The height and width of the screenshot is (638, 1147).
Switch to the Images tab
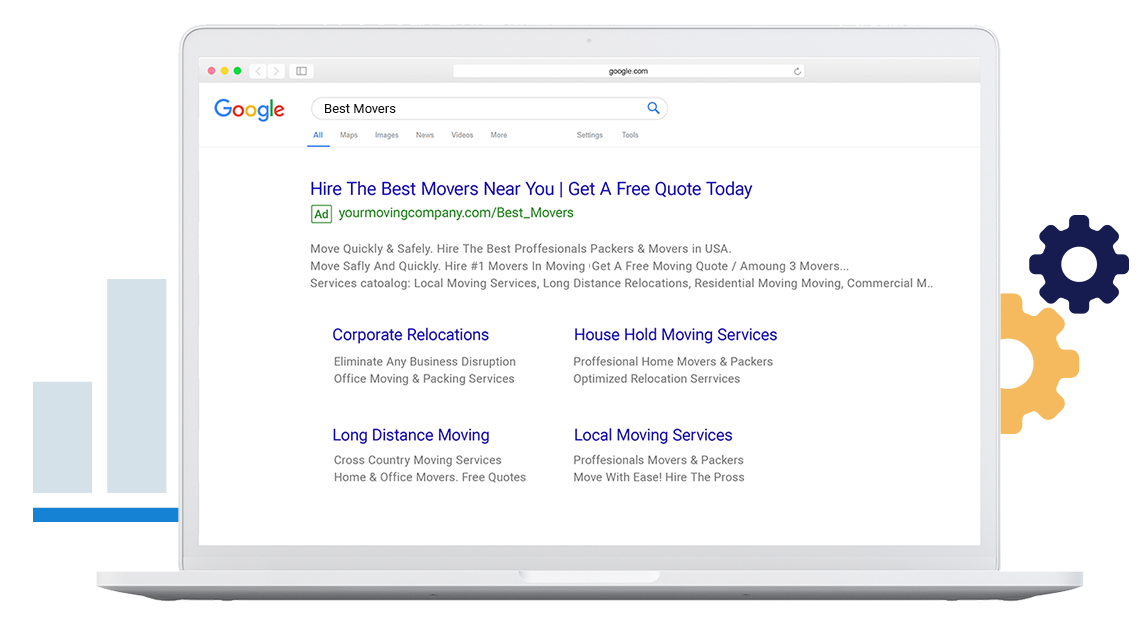387,135
